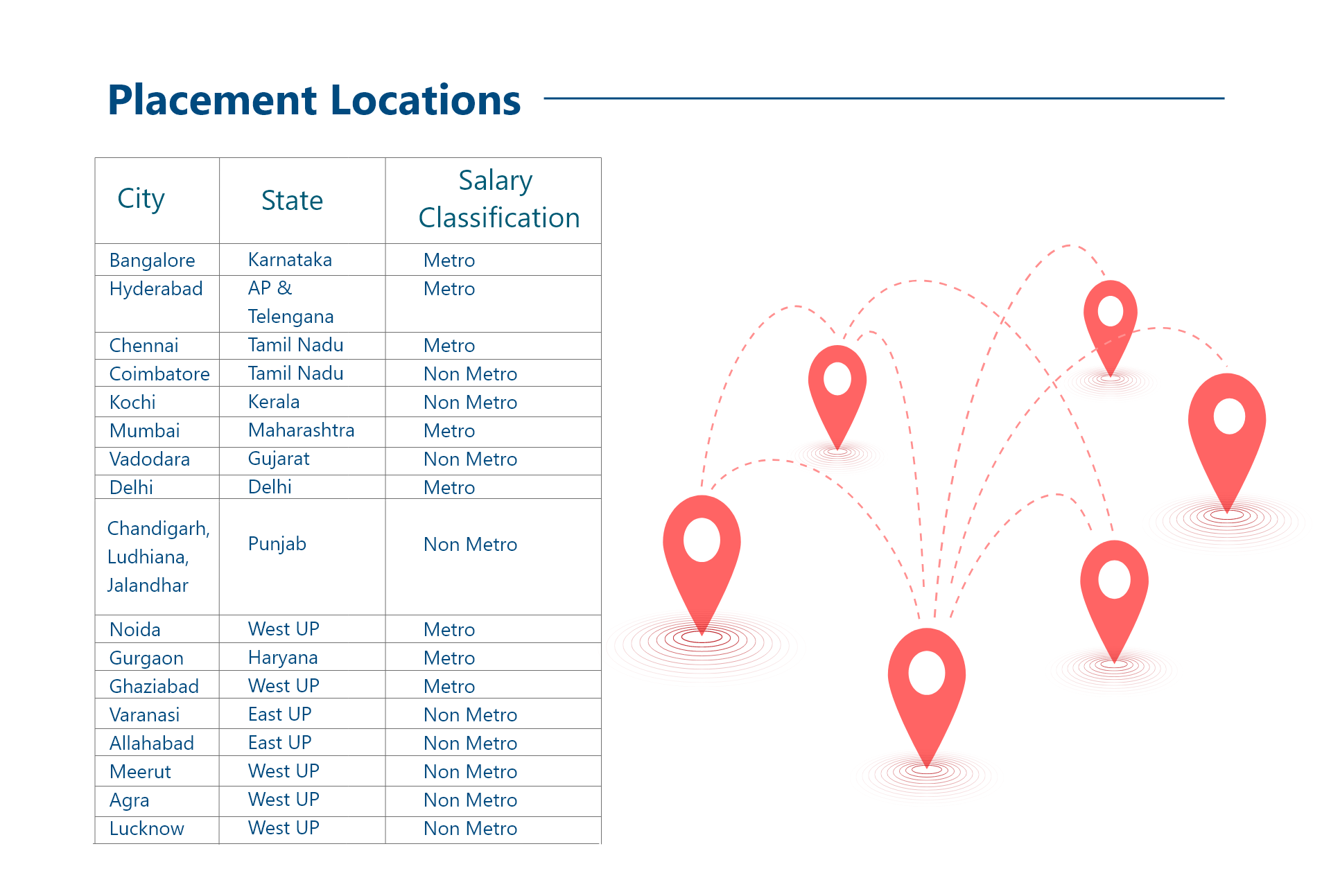Select the "Allahabad" city cell
The width and height of the screenshot is (1331, 896).
coord(151,744)
